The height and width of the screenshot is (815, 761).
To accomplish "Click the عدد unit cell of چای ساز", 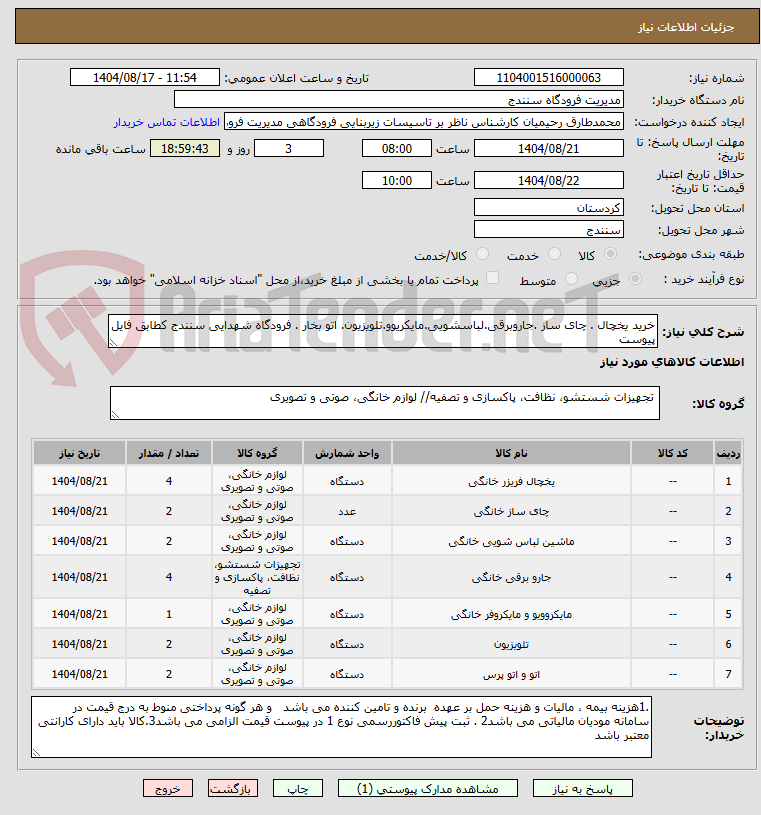I will point(347,512).
